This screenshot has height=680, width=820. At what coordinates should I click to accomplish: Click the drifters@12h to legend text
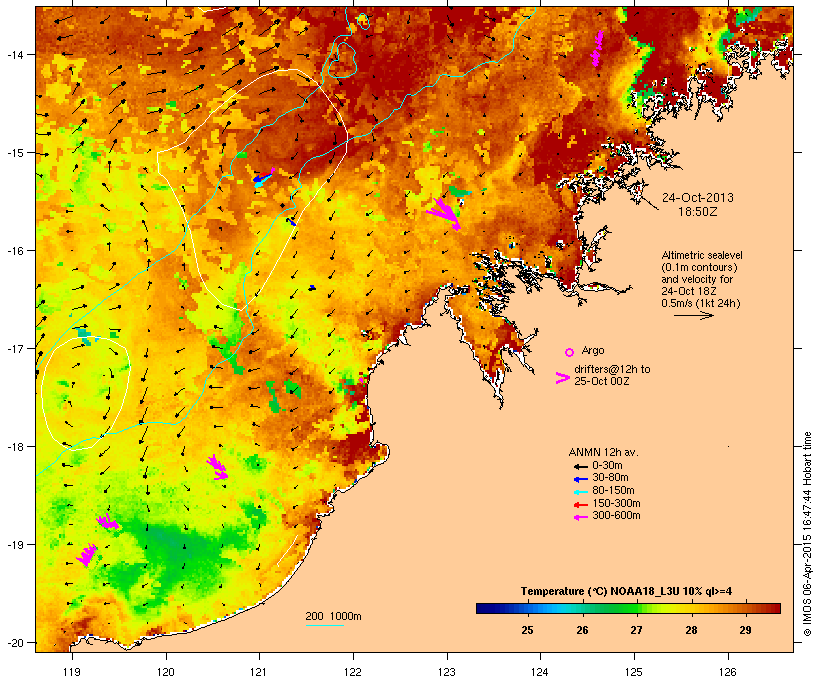pos(612,369)
